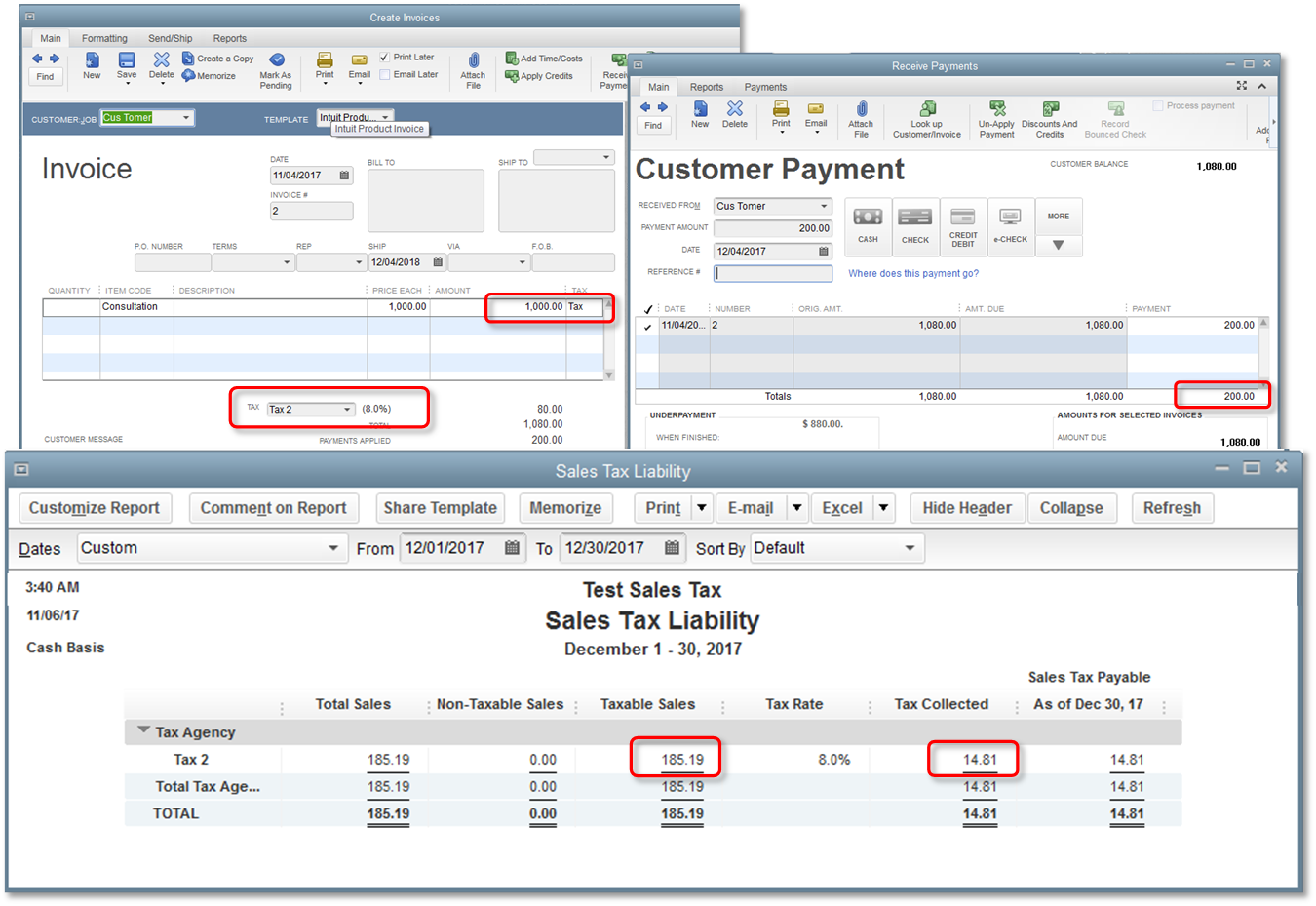Open Tax 2 dropdown on invoice
This screenshot has height=906, width=1316.
click(347, 410)
